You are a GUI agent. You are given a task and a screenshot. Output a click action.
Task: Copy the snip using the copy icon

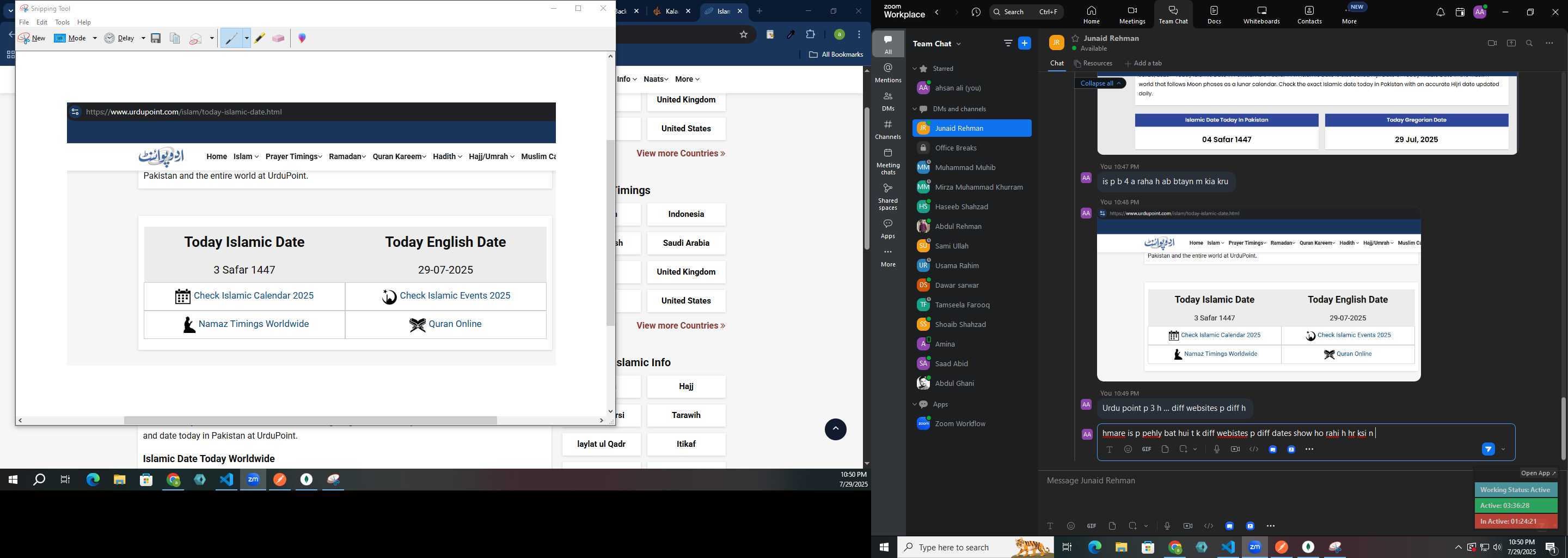pos(175,38)
